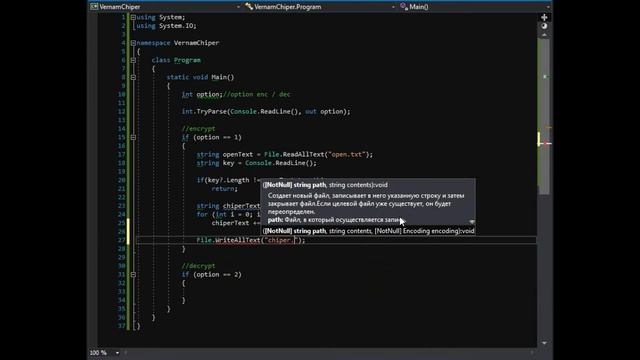Click the VernamChiper project icon in navigation bar
The width and height of the screenshot is (640, 360).
pyautogui.click(x=94, y=7)
